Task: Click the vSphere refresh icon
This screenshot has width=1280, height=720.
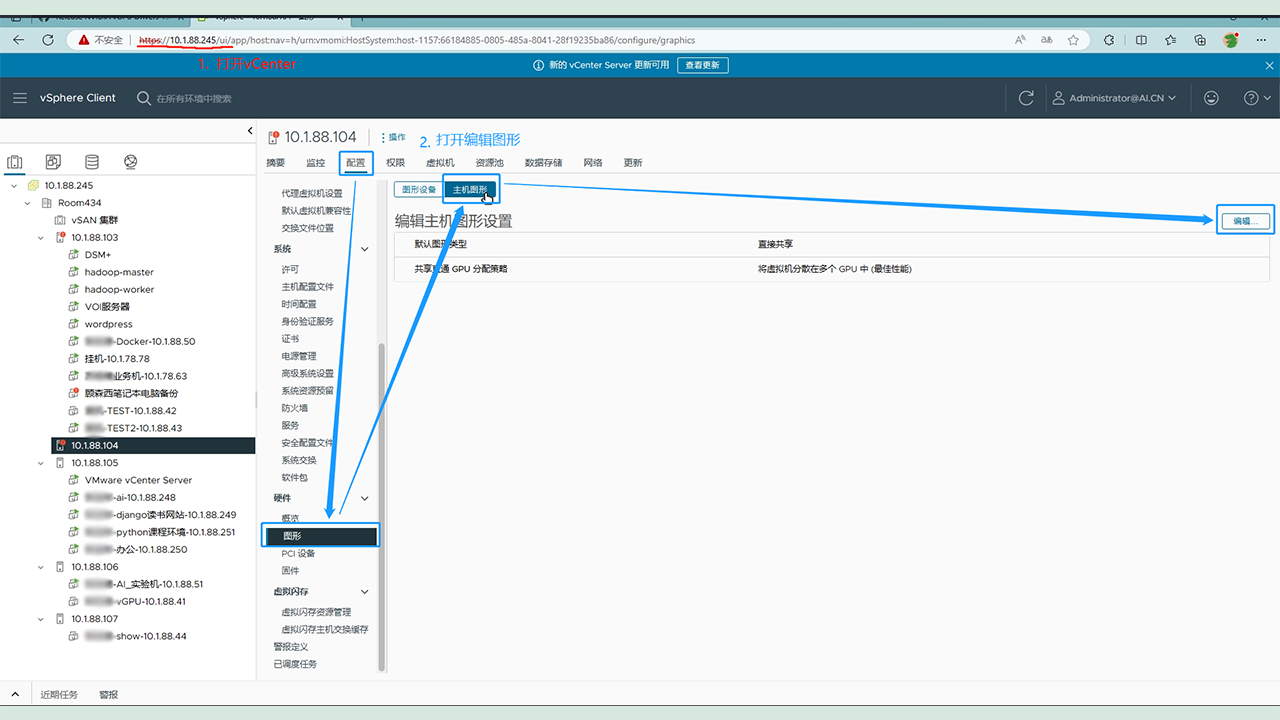Action: [x=1026, y=98]
